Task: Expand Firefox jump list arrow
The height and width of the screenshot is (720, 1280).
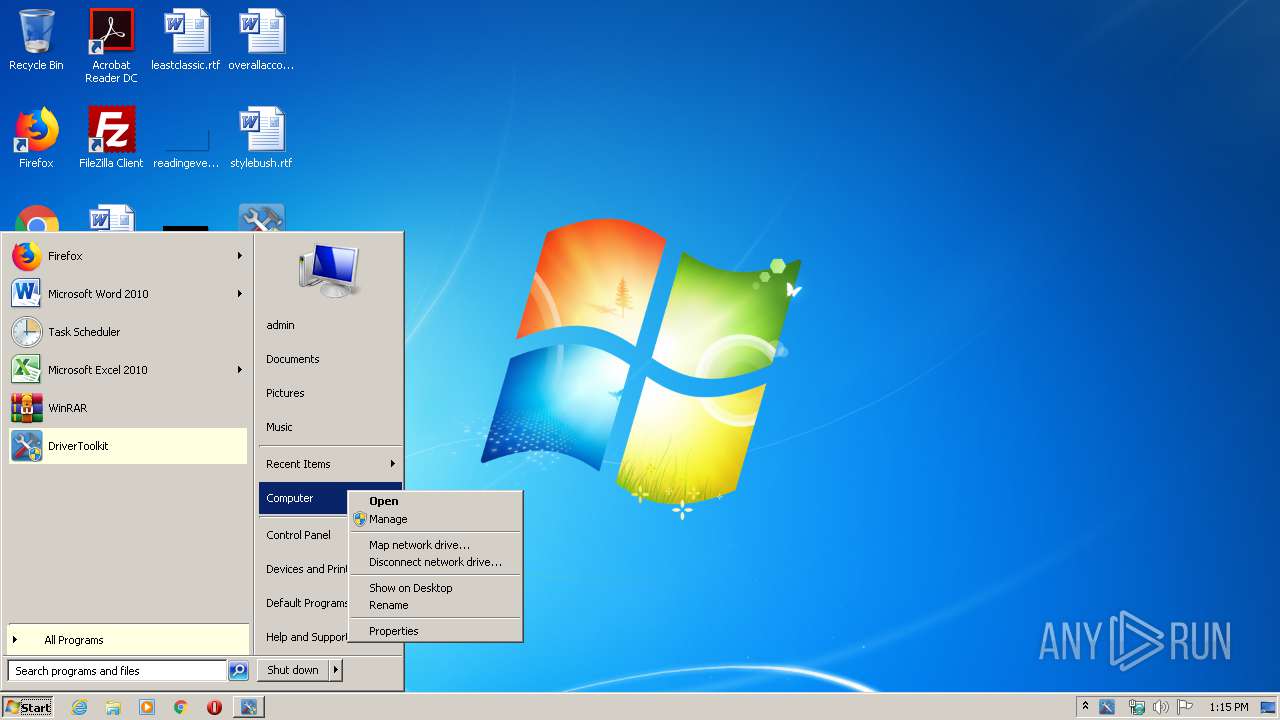Action: (240, 256)
